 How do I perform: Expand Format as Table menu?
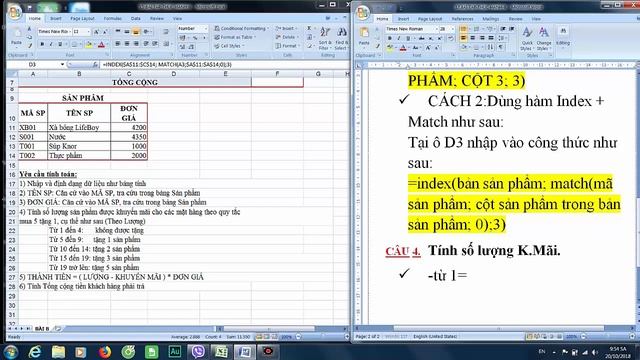(x=235, y=37)
